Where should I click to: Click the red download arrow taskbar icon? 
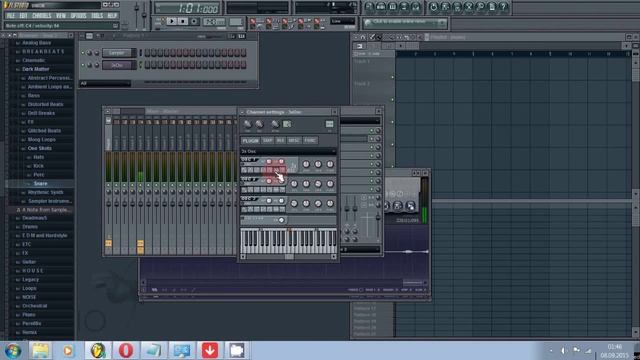coord(209,351)
